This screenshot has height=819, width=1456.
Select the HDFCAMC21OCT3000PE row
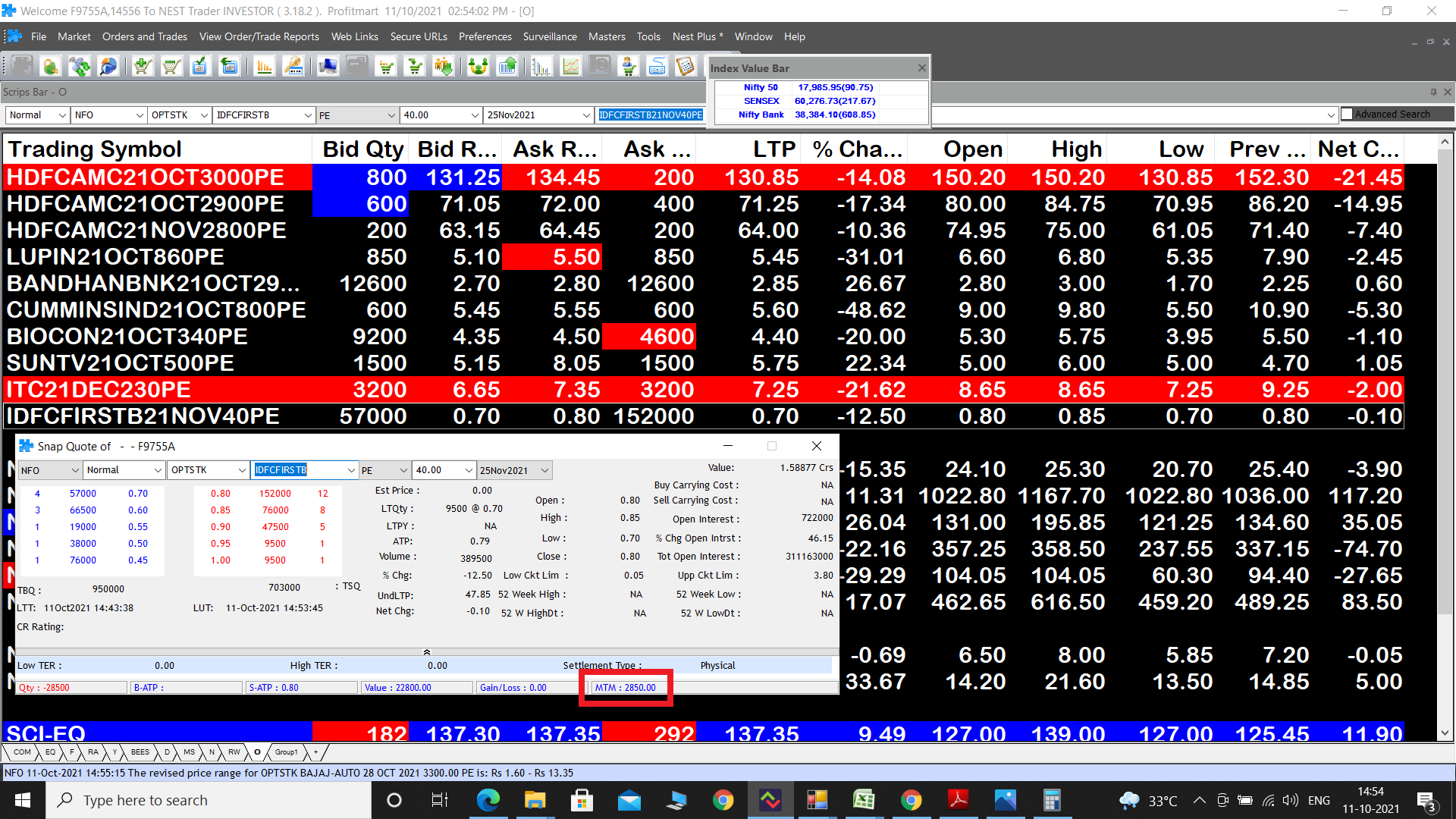(704, 177)
